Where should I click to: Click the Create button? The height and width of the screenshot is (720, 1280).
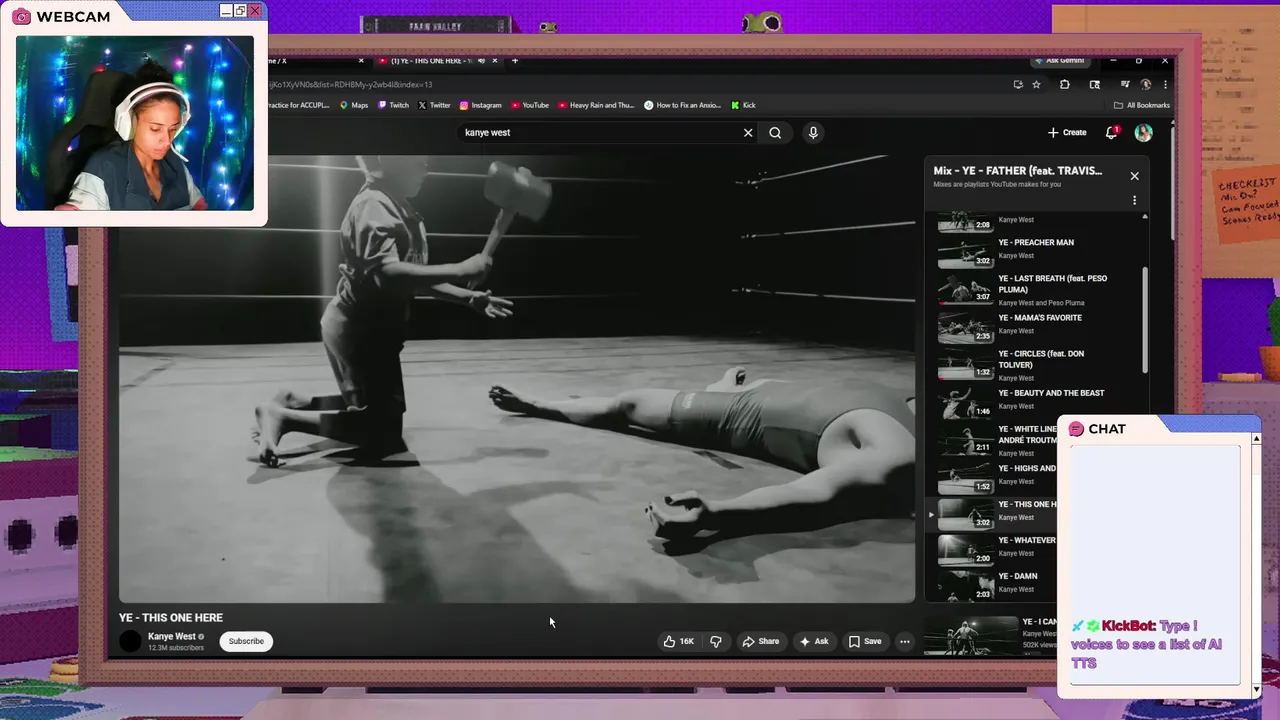click(1067, 132)
